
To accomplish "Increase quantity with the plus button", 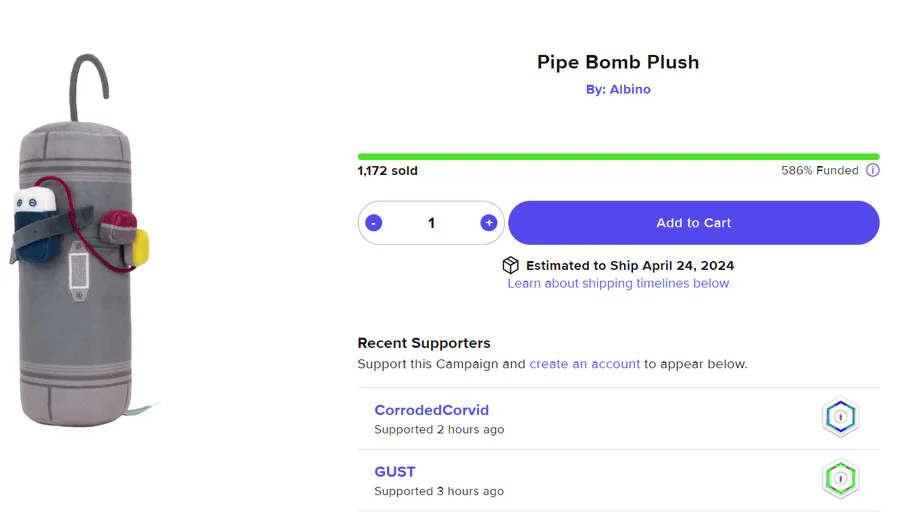I will click(x=488, y=223).
